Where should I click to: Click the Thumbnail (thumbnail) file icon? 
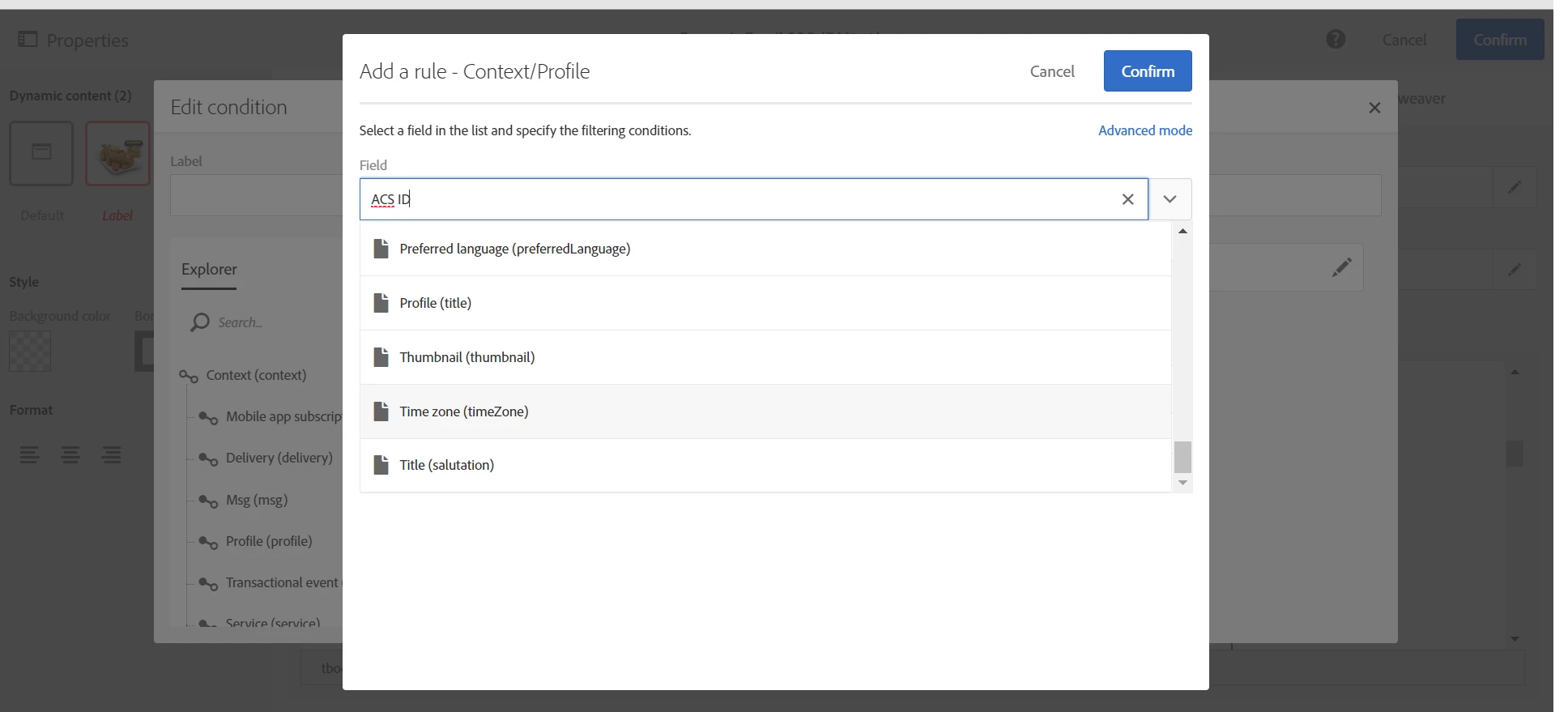pos(381,357)
